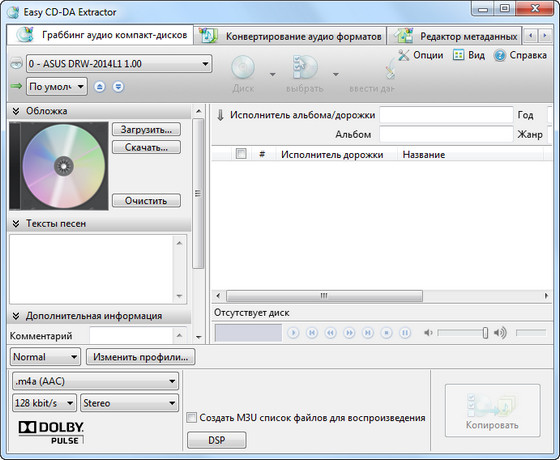Open the View (Вид) menu
The width and height of the screenshot is (560, 460).
pyautogui.click(x=469, y=55)
